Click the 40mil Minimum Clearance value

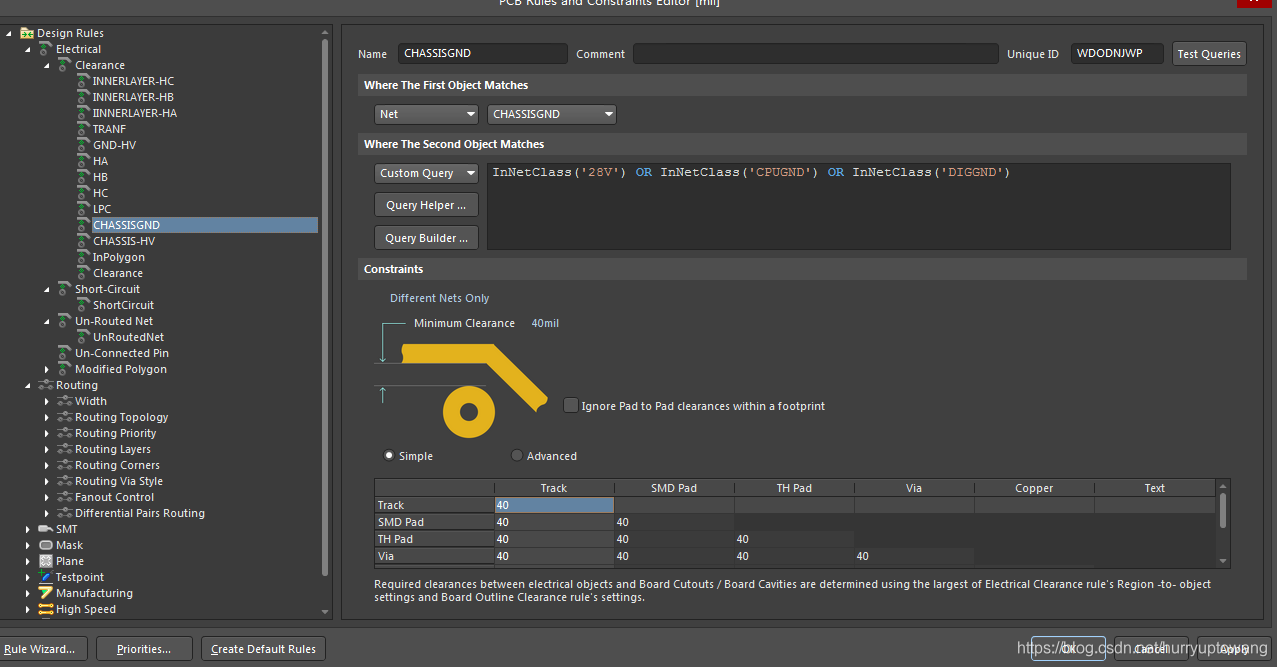click(x=545, y=323)
